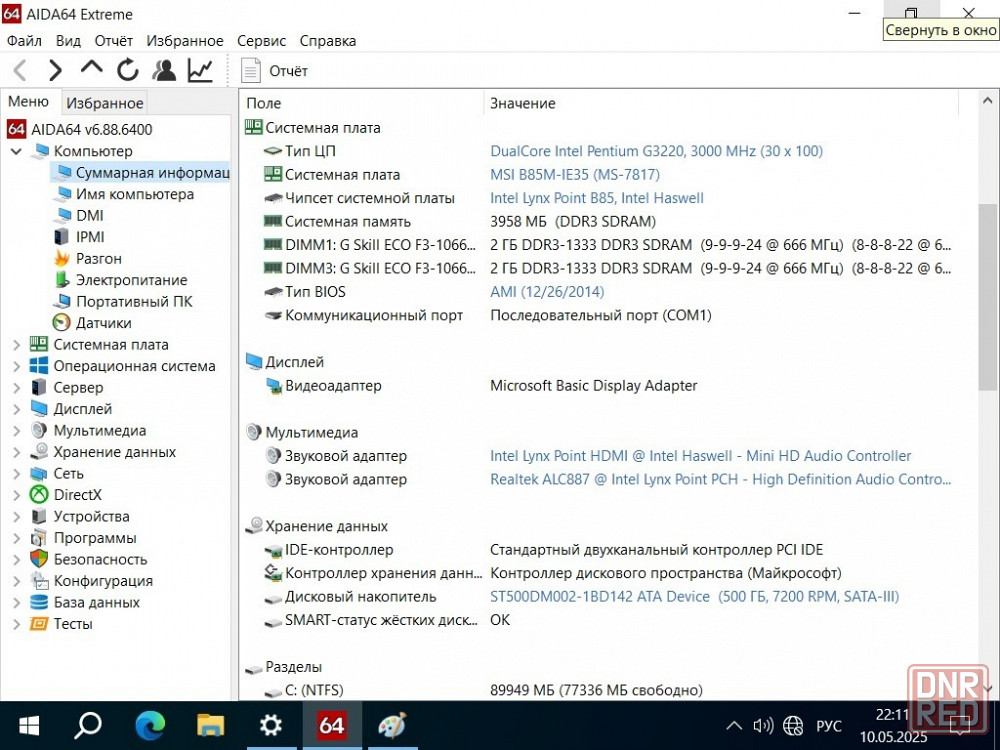Click the Портативный ПК laptop icon
Viewport: 1000px width, 750px height.
click(62, 302)
